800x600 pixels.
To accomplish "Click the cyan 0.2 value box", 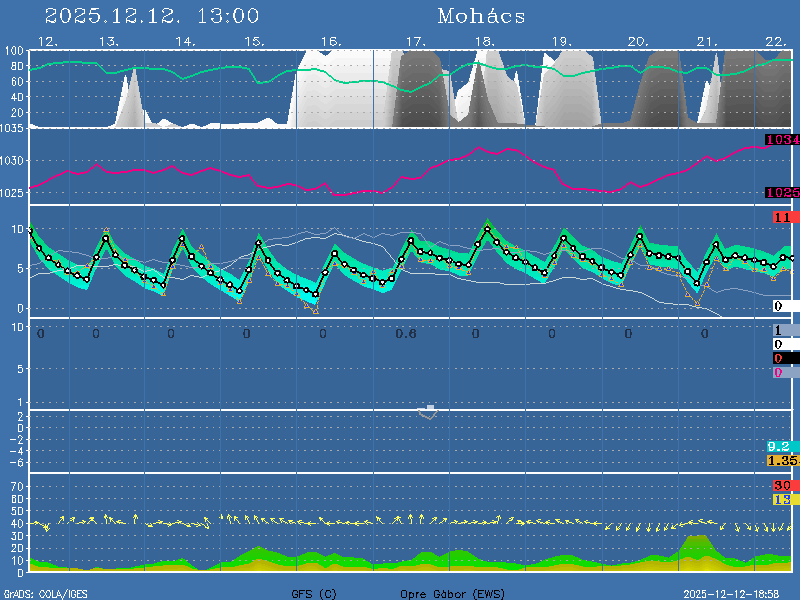I will click(780, 446).
